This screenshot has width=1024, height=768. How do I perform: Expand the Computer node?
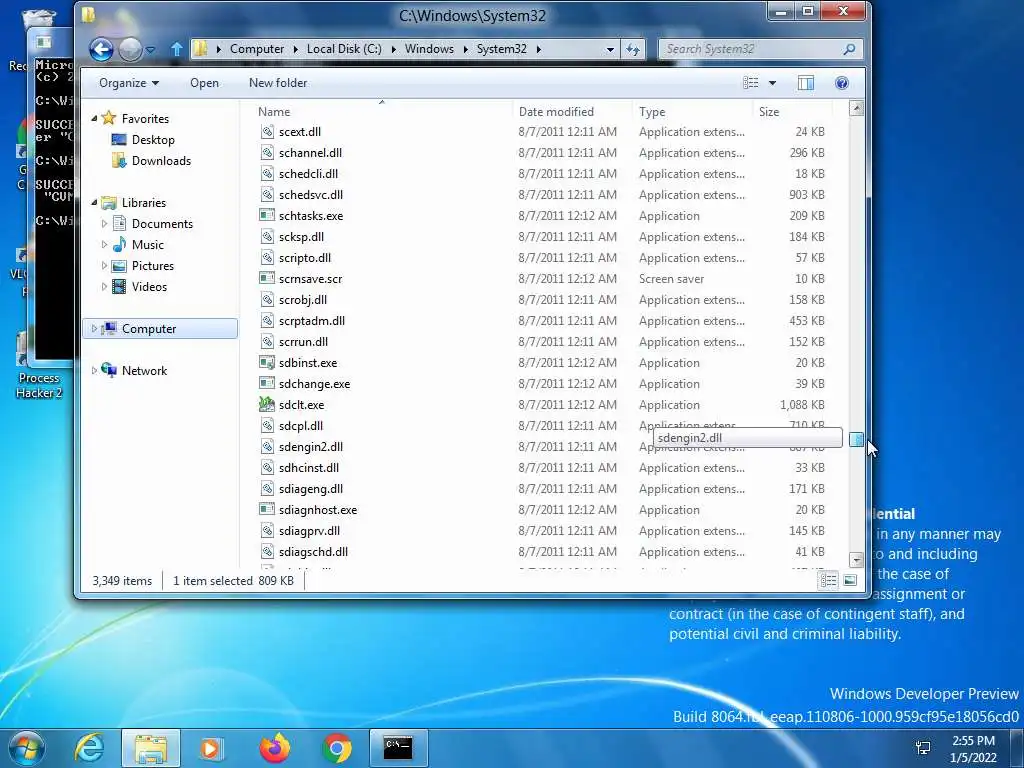click(94, 328)
